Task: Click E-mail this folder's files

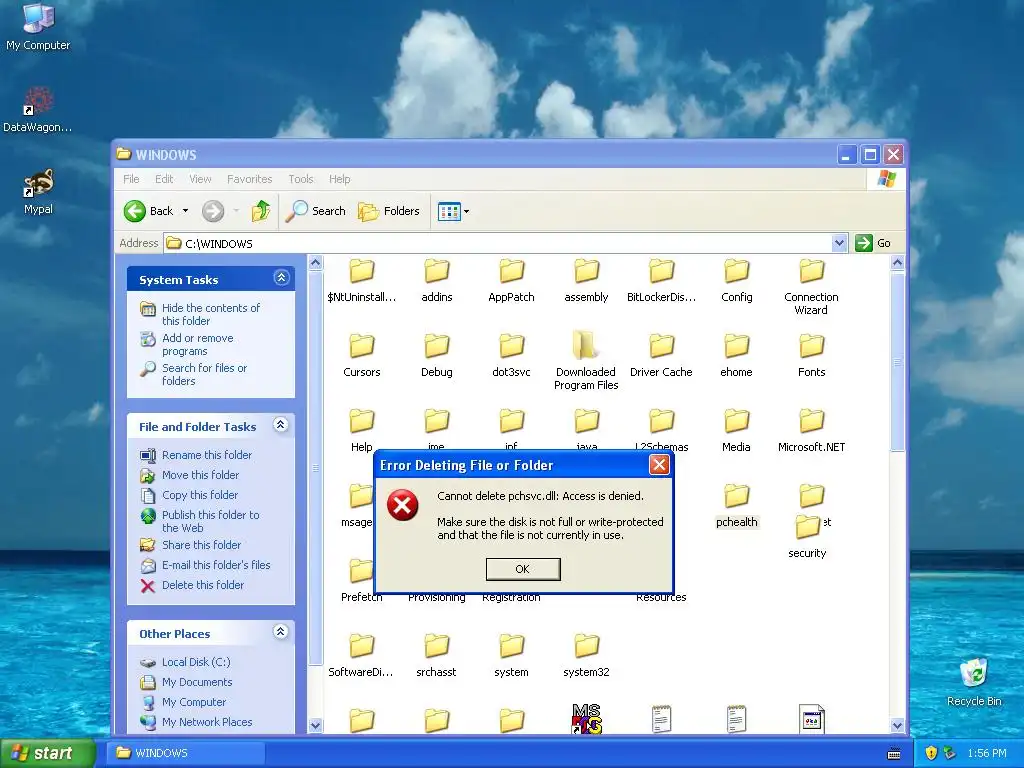Action: [x=216, y=565]
